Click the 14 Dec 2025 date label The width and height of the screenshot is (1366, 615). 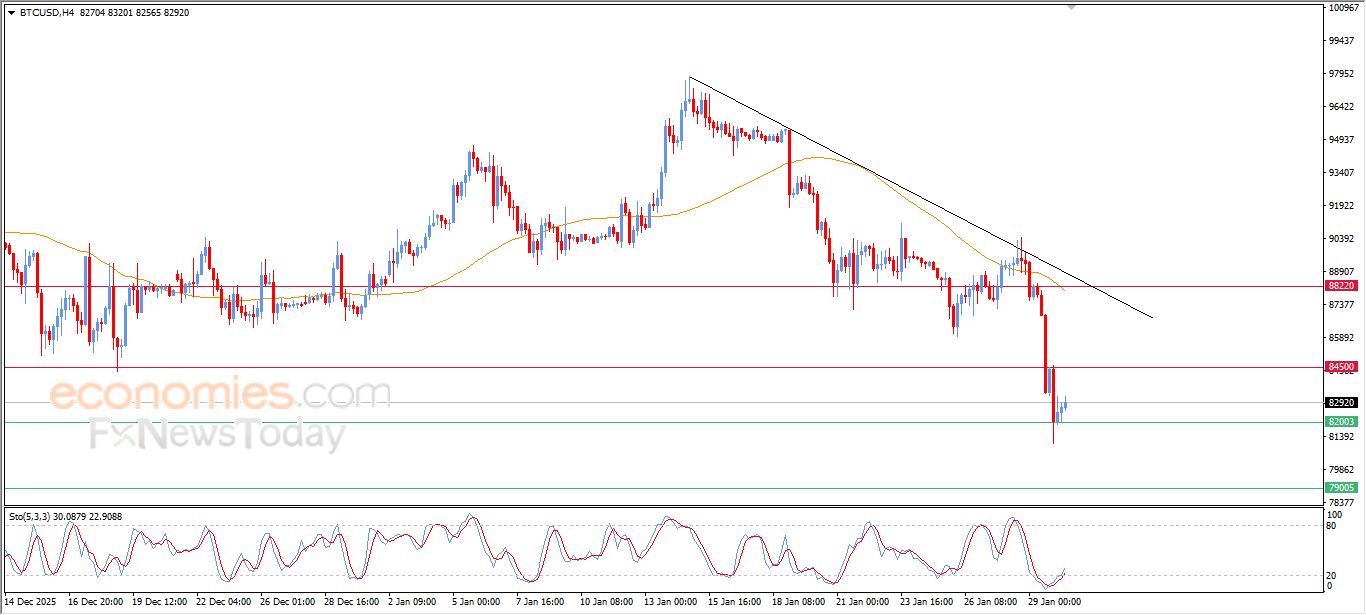[30, 602]
